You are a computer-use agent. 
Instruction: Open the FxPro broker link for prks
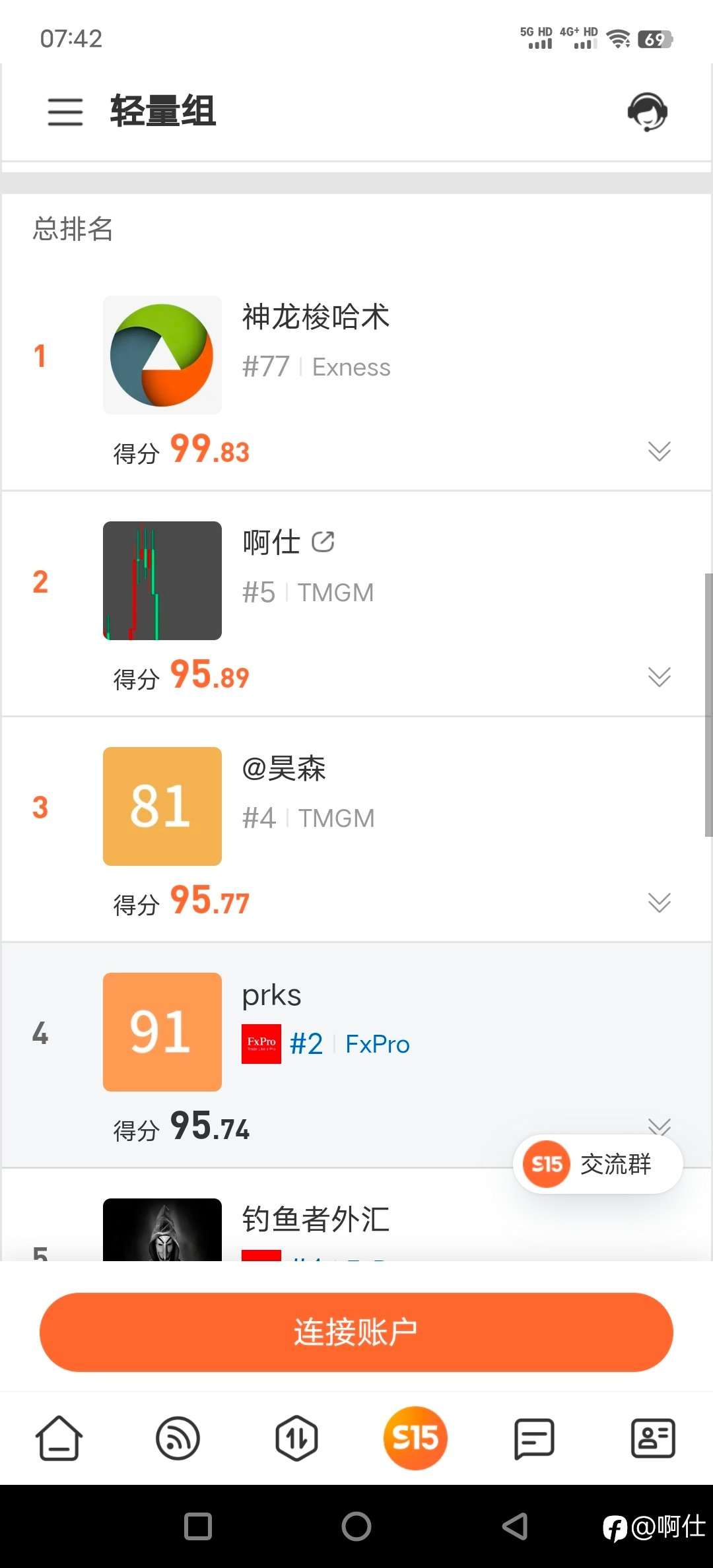[377, 1044]
